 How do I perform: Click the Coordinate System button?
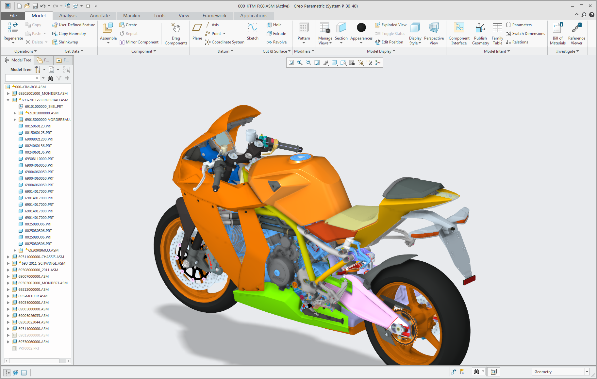click(x=225, y=42)
